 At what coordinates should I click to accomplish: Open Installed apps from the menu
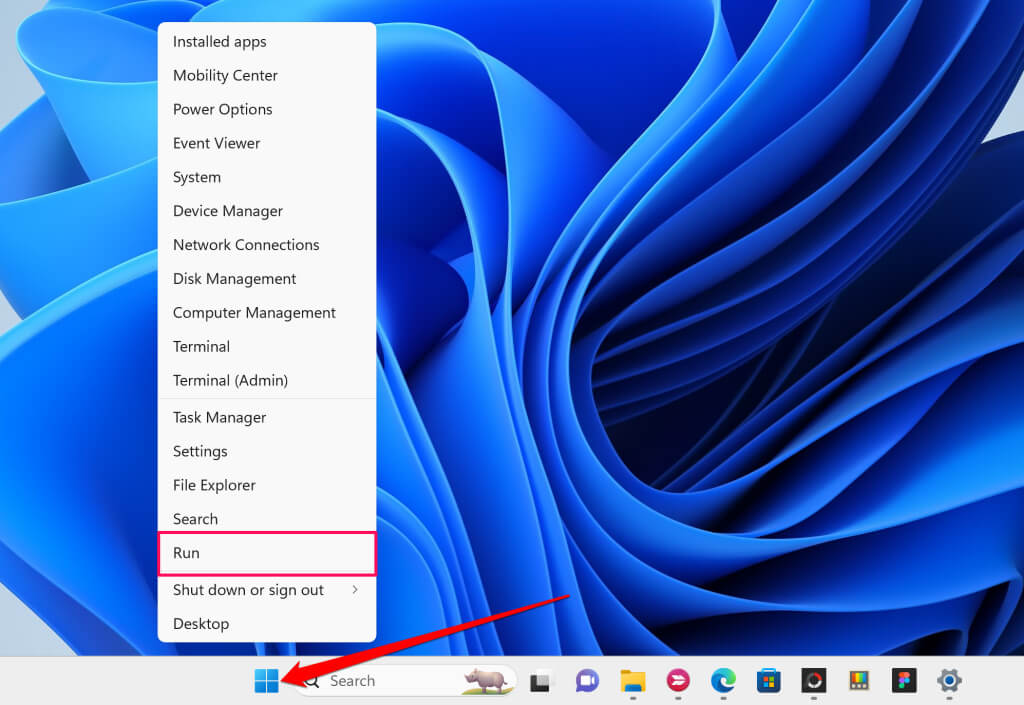tap(267, 42)
